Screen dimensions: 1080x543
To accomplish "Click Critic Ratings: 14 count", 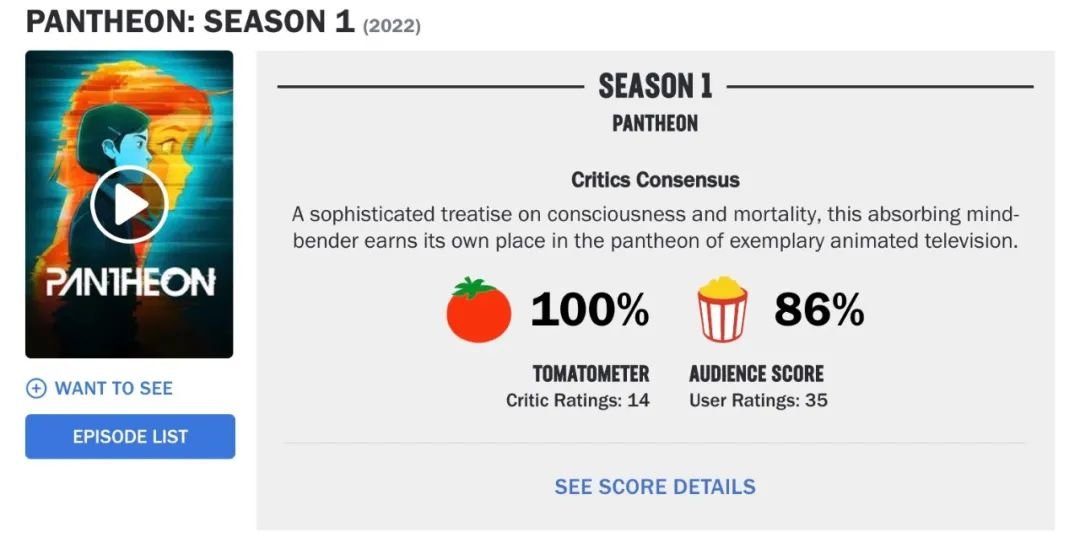I will point(577,401).
